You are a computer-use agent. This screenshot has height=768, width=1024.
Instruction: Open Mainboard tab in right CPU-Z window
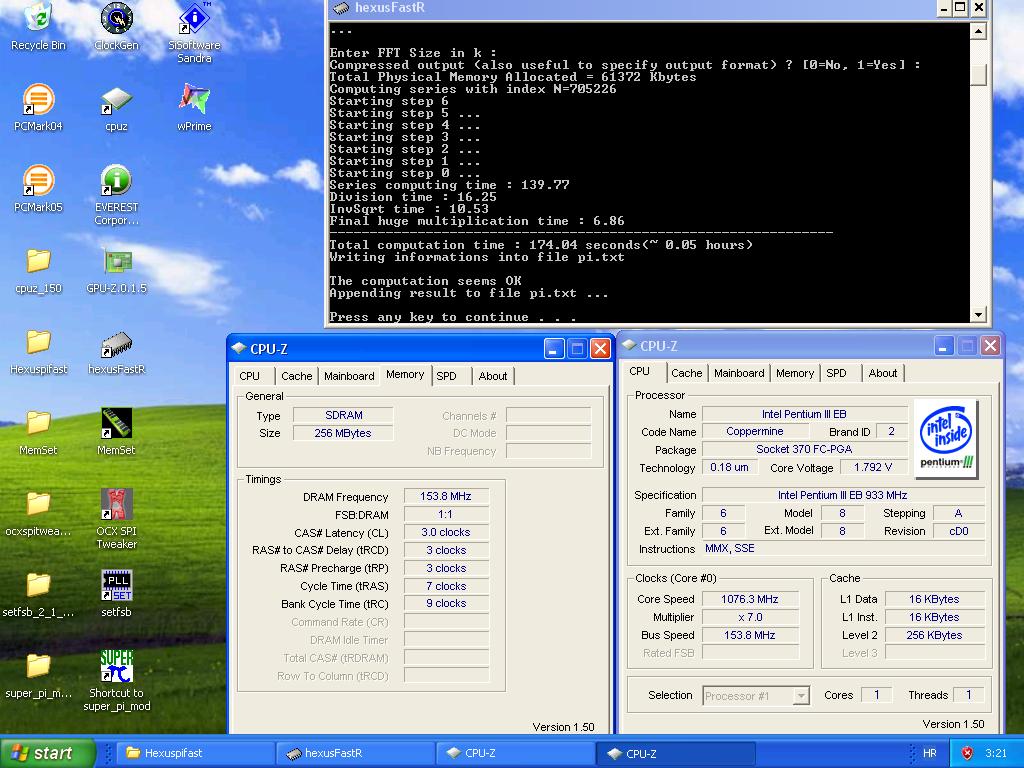tap(739, 374)
